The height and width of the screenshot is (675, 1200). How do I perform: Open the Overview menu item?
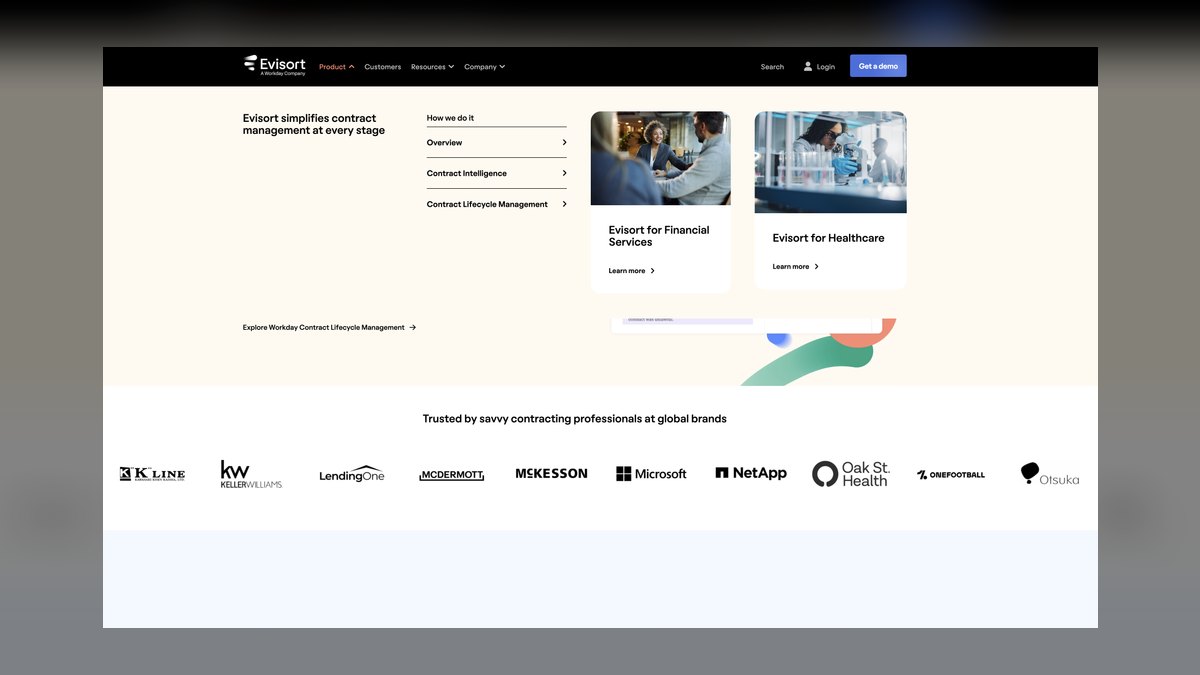point(496,143)
